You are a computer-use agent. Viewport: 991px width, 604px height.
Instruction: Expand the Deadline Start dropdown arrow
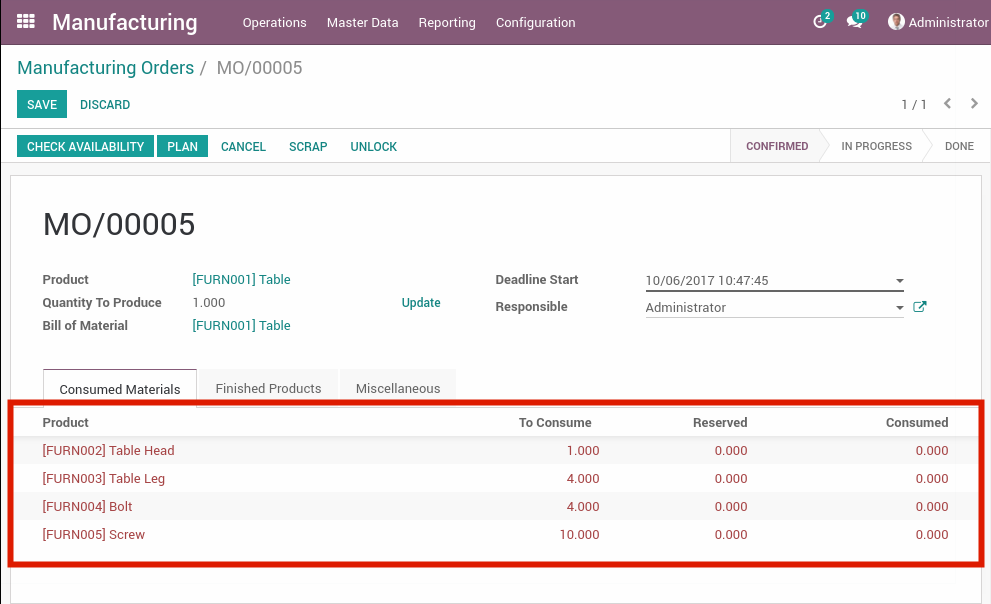(899, 281)
